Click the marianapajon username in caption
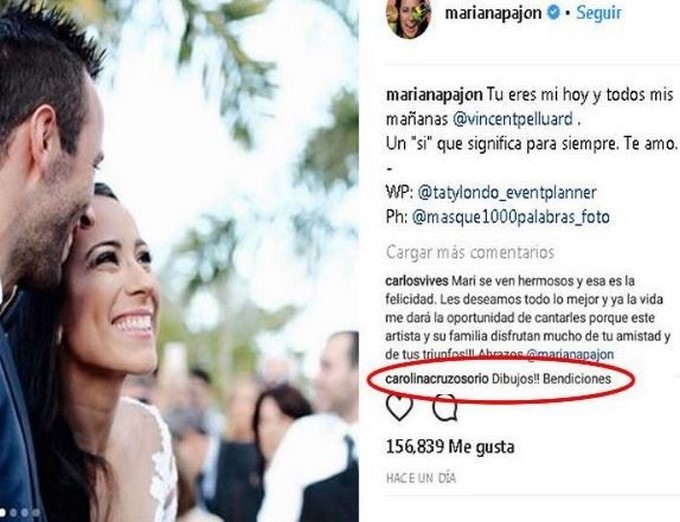 434,95
